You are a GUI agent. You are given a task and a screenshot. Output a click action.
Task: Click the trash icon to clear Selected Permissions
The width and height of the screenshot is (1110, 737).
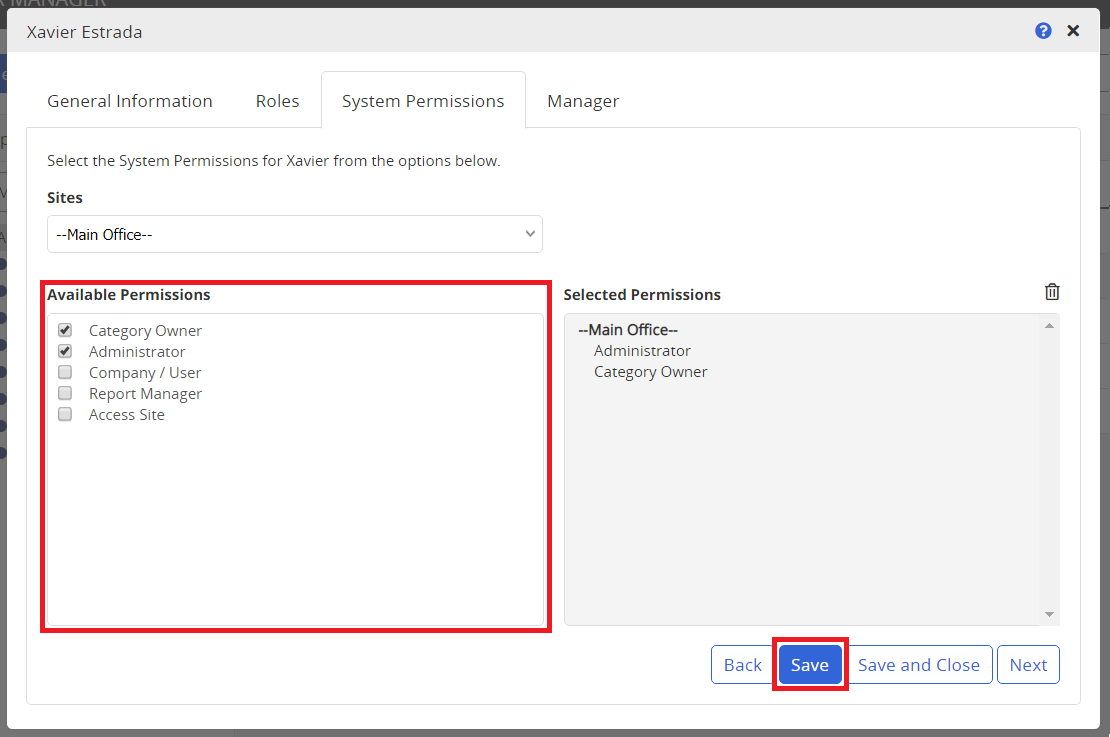click(1052, 291)
